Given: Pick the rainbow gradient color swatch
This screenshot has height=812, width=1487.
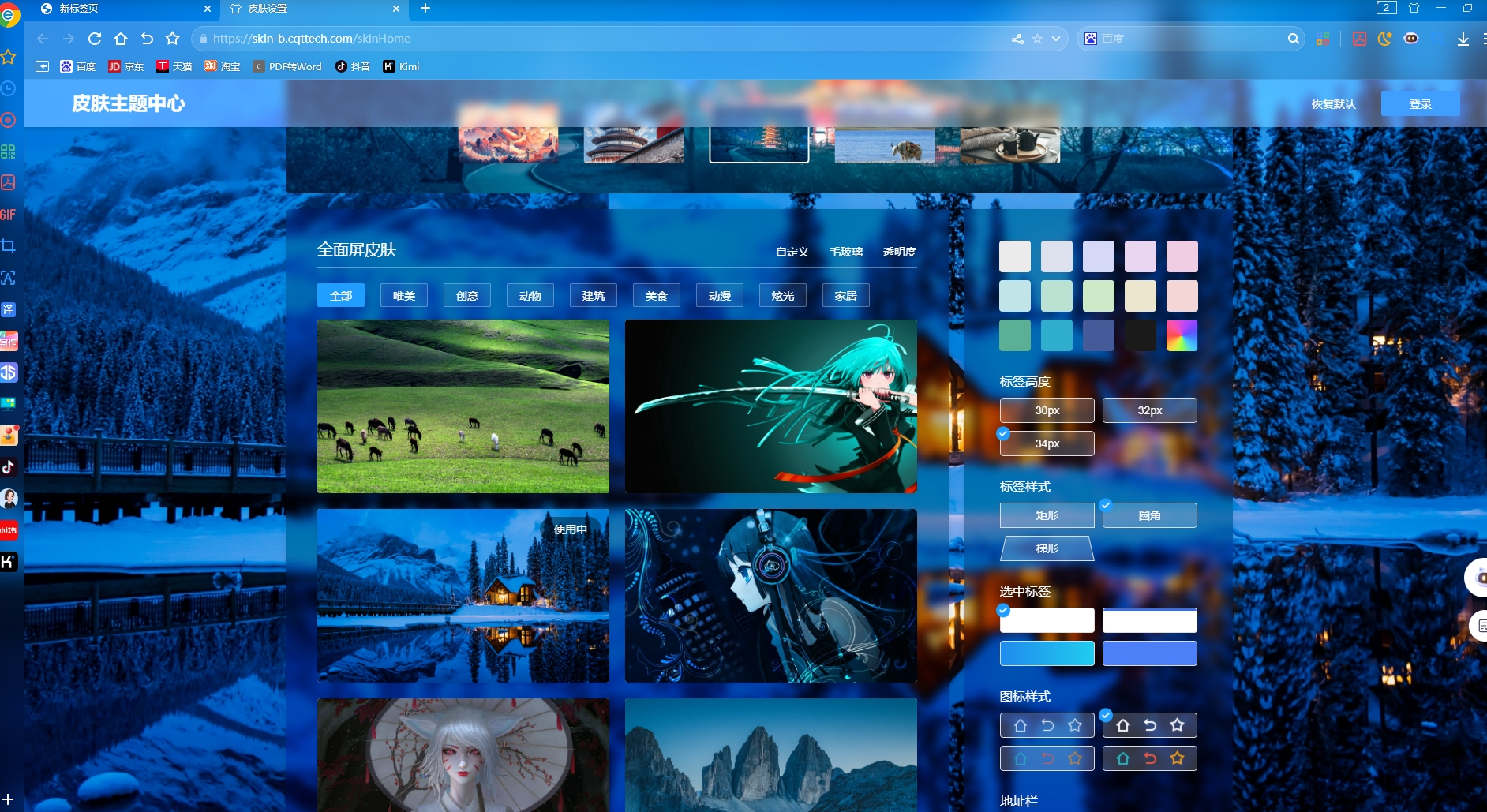Looking at the screenshot, I should point(1182,335).
